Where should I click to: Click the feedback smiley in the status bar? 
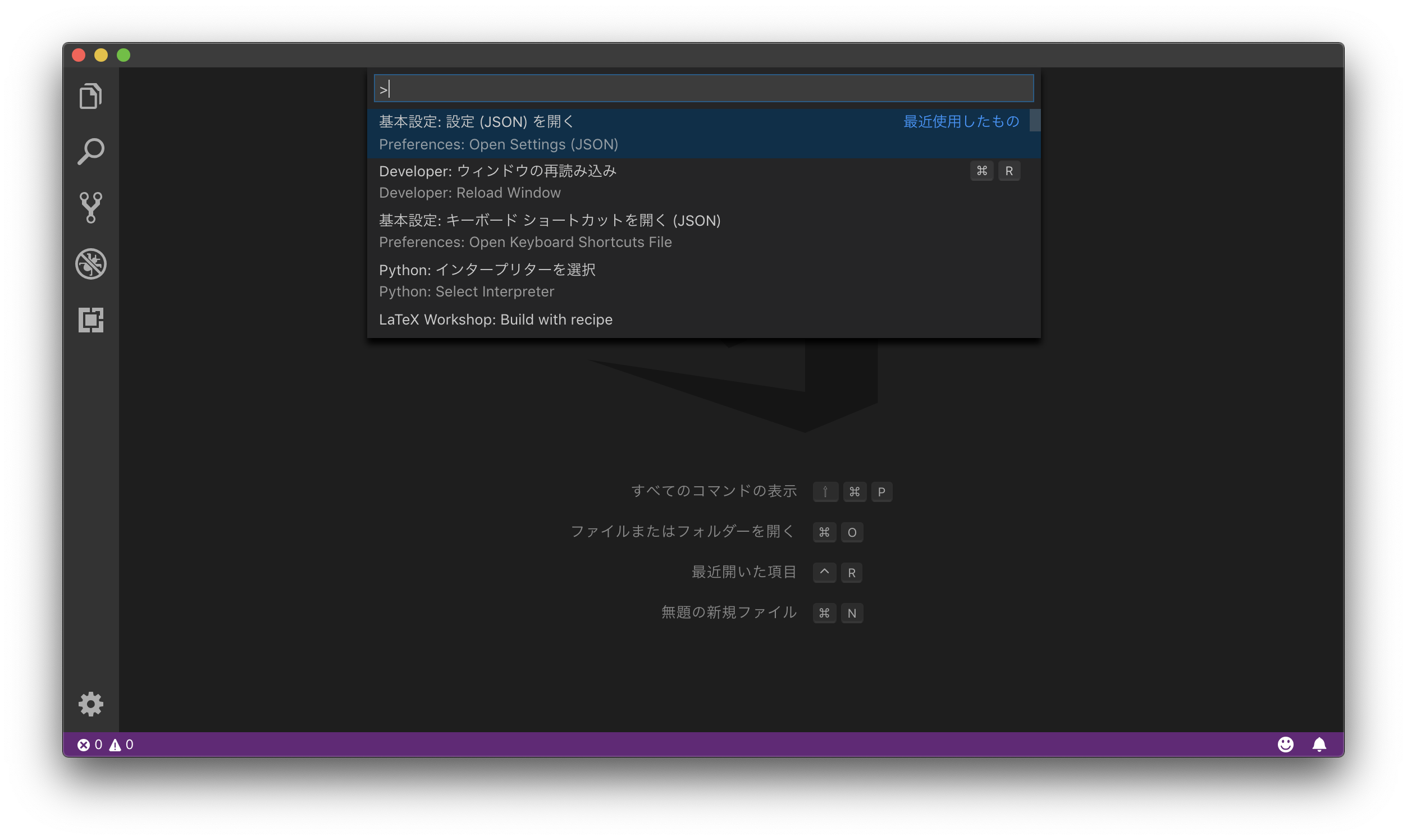tap(1286, 744)
